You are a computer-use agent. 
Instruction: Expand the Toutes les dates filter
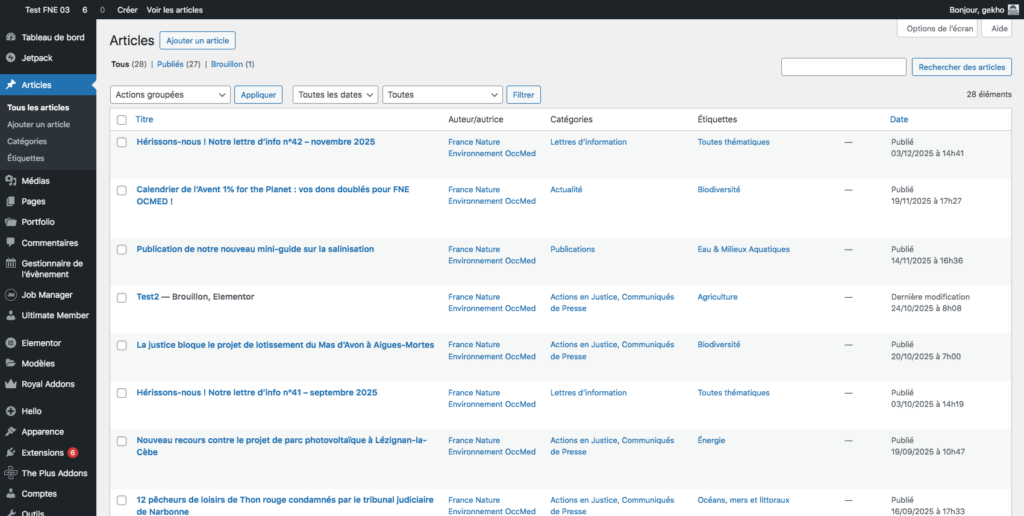pos(335,95)
